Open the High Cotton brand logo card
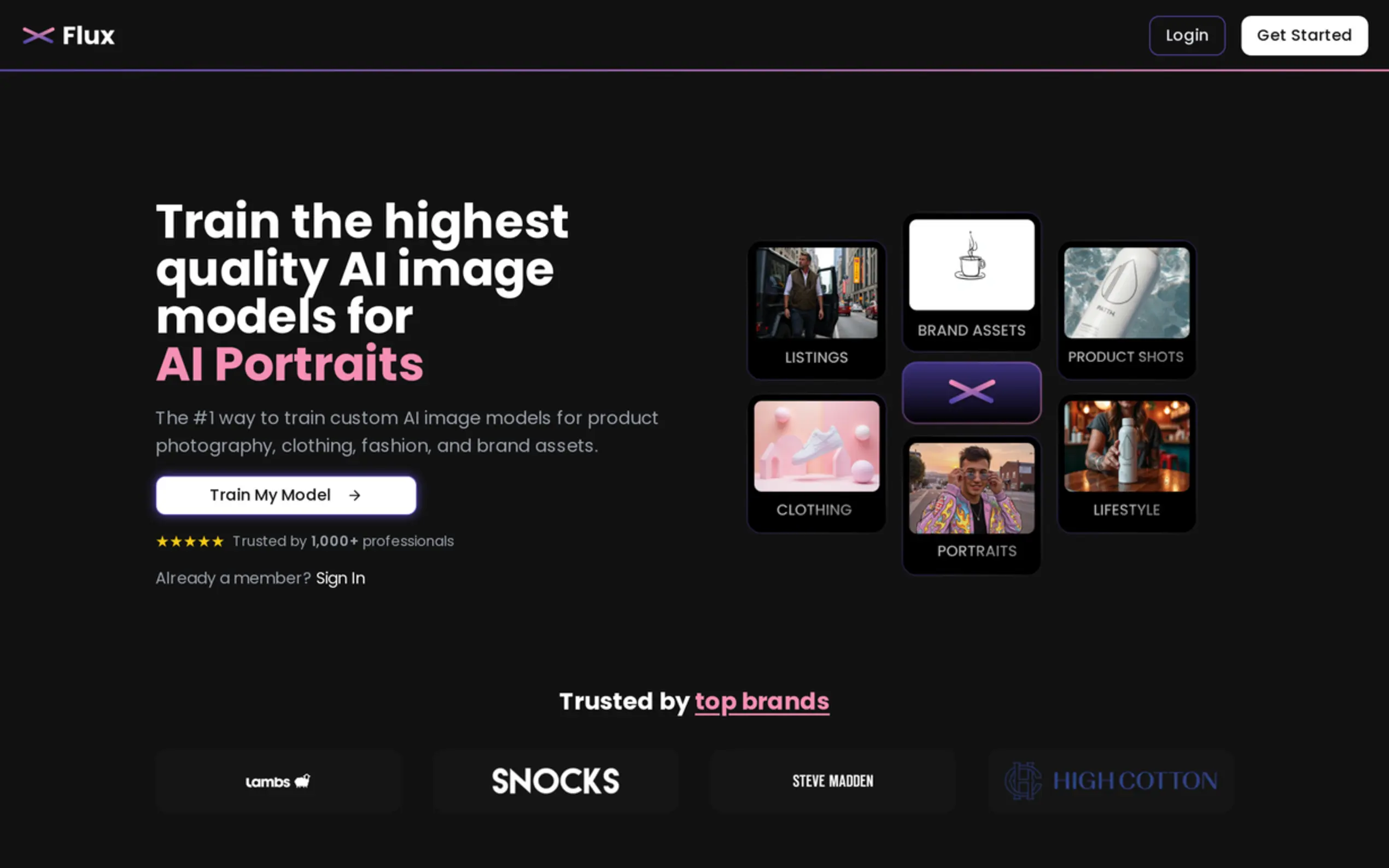This screenshot has width=1389, height=868. click(1111, 781)
